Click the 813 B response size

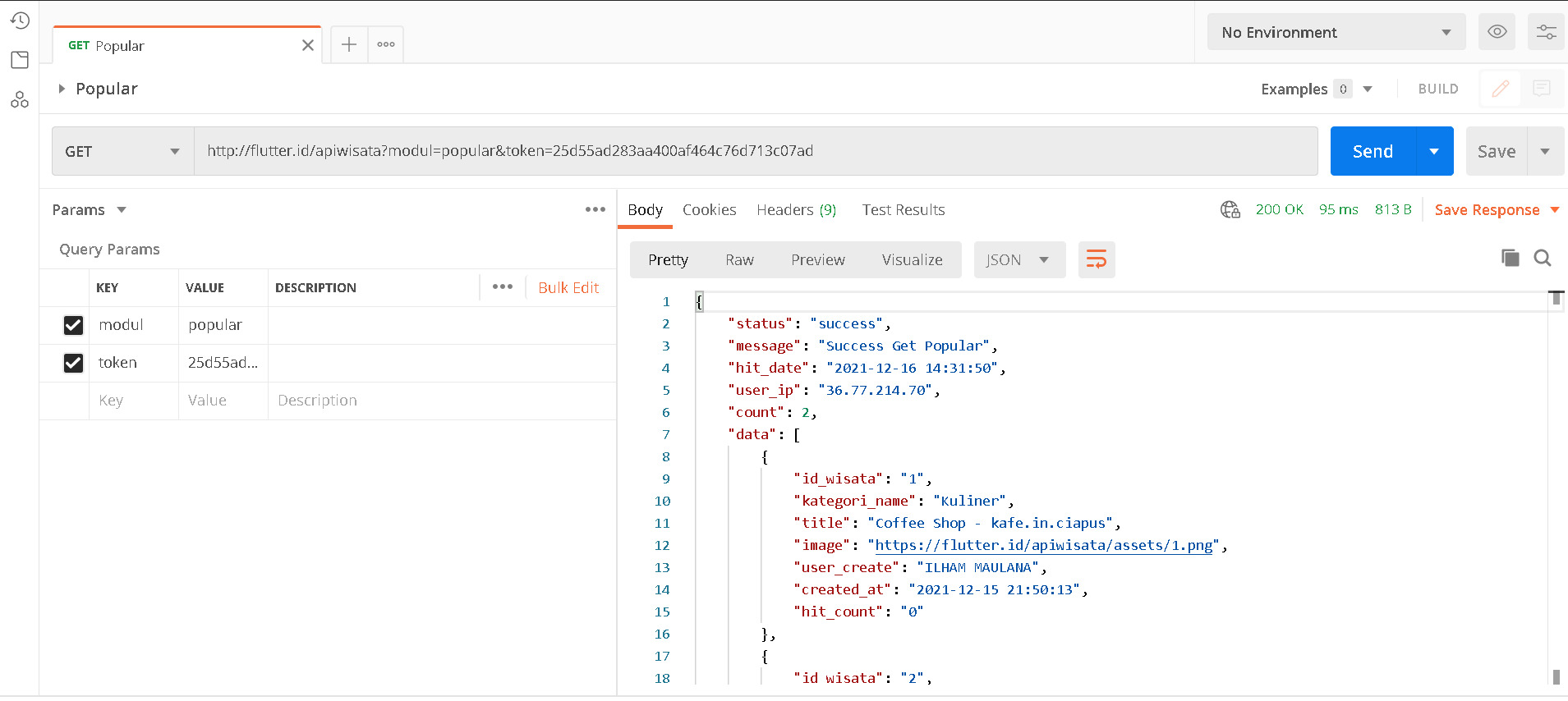pyautogui.click(x=1393, y=209)
